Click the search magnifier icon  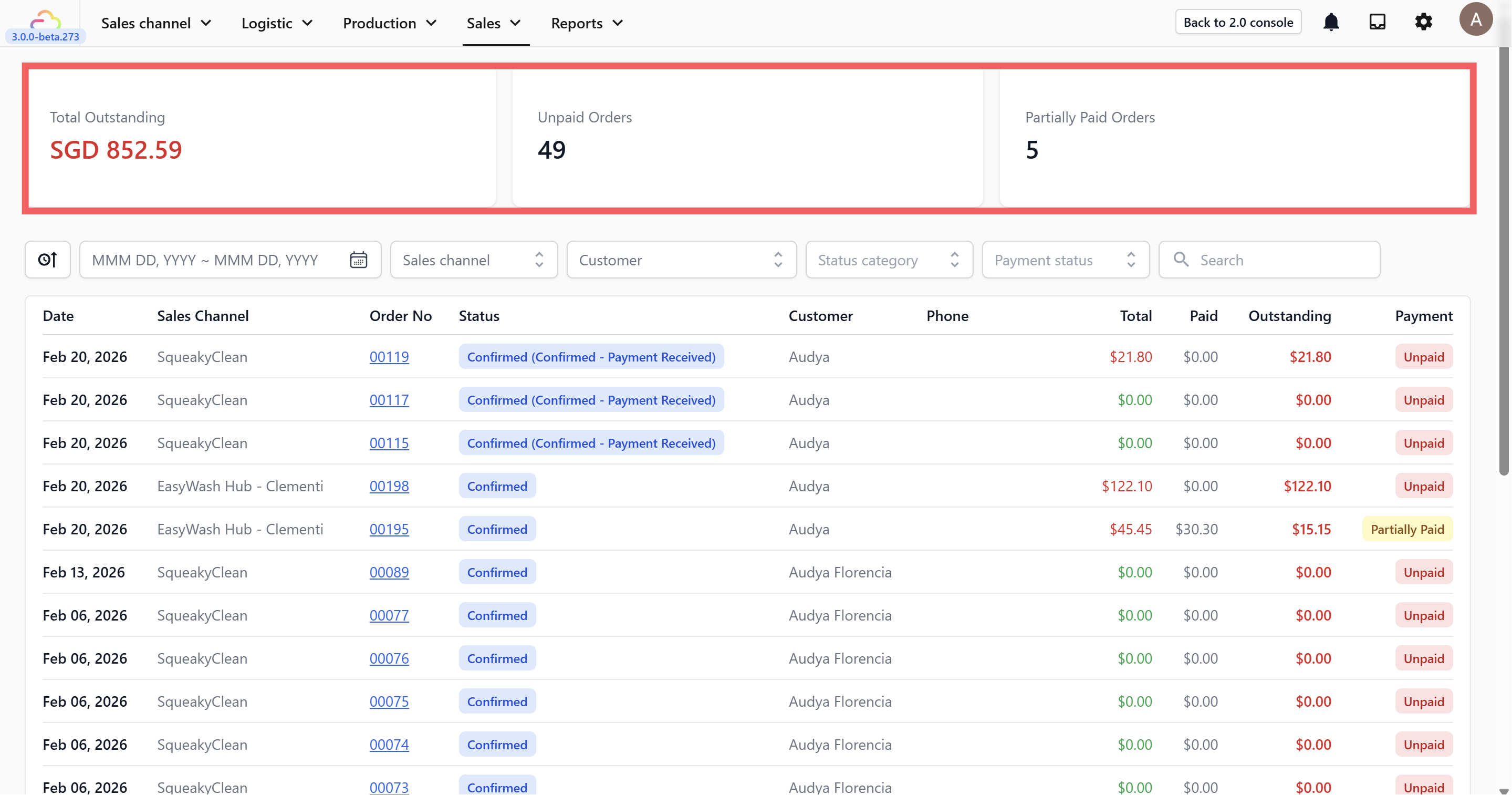[x=1181, y=260]
